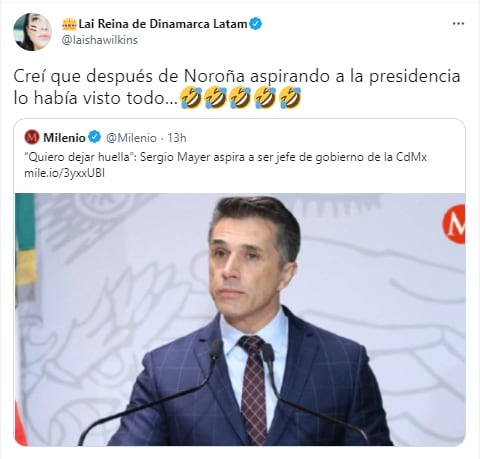Click the verified badge next to Lai Reina
This screenshot has height=459, width=480.
(x=256, y=24)
